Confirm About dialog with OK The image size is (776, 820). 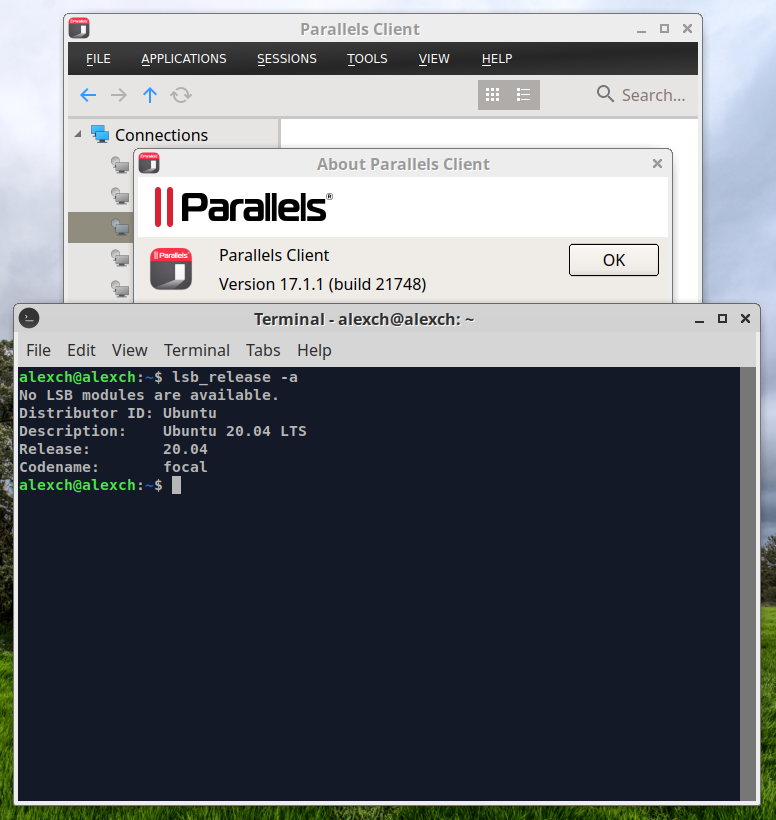click(x=613, y=260)
